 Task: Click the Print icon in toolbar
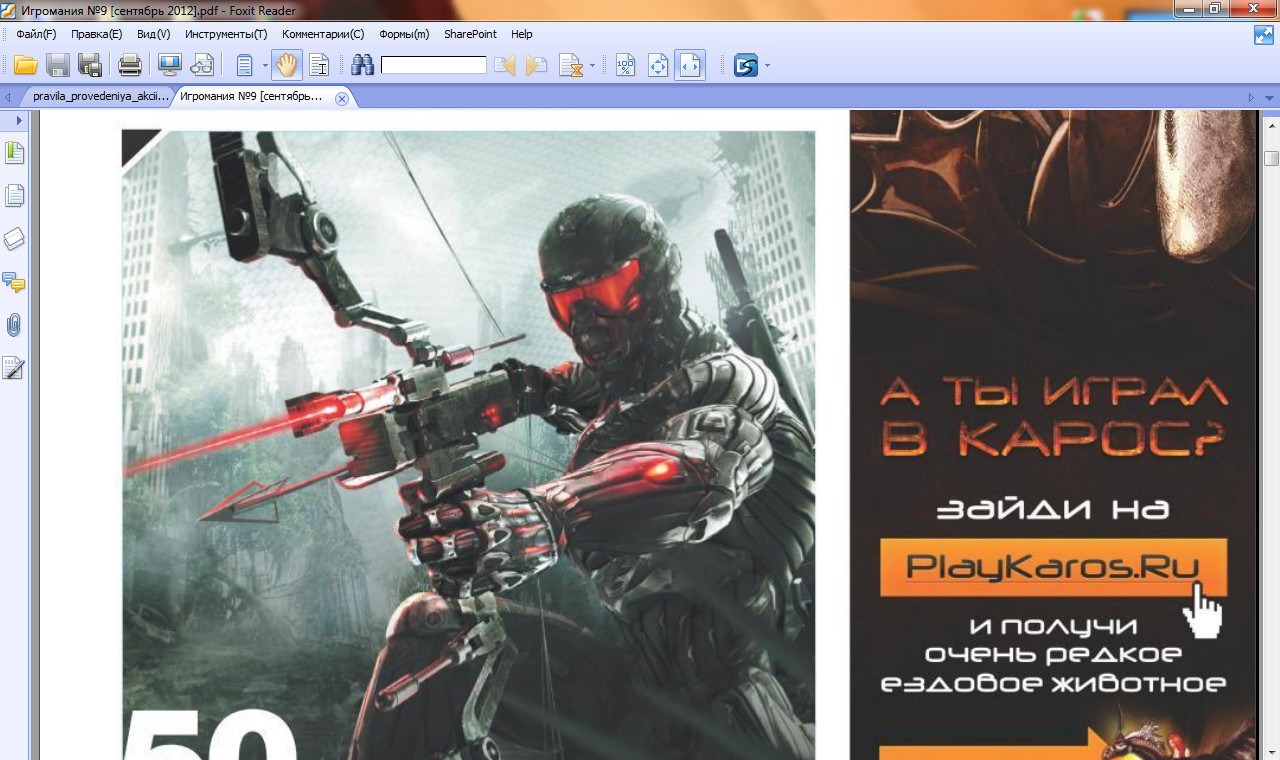pos(130,66)
